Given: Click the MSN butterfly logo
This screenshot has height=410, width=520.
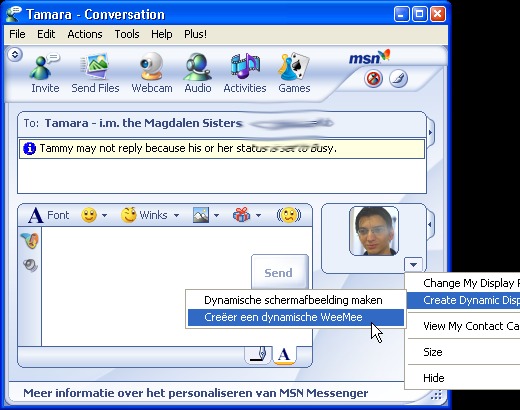Looking at the screenshot, I should tap(369, 57).
